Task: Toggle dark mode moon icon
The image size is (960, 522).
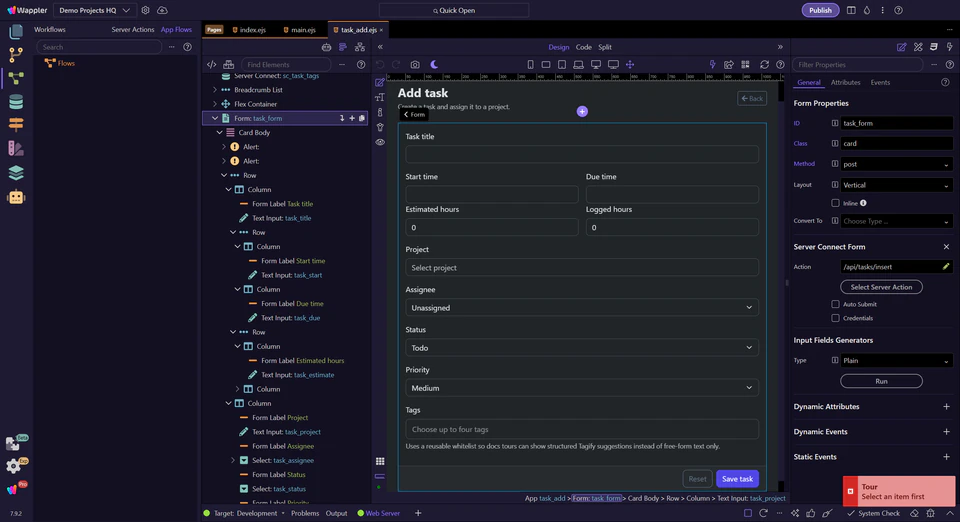Action: point(434,64)
